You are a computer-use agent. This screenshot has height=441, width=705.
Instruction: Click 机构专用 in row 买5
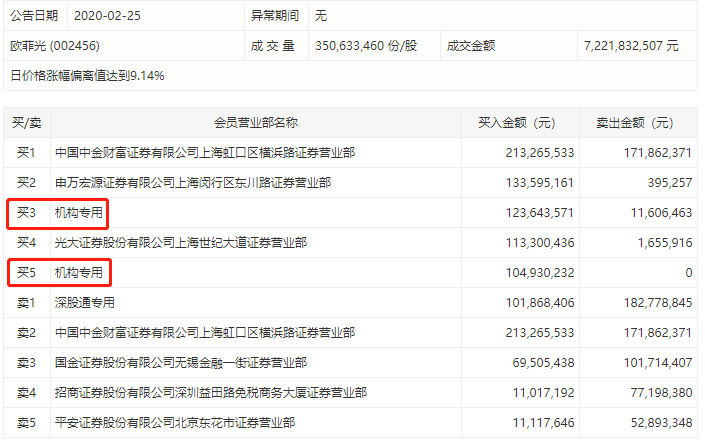click(79, 273)
